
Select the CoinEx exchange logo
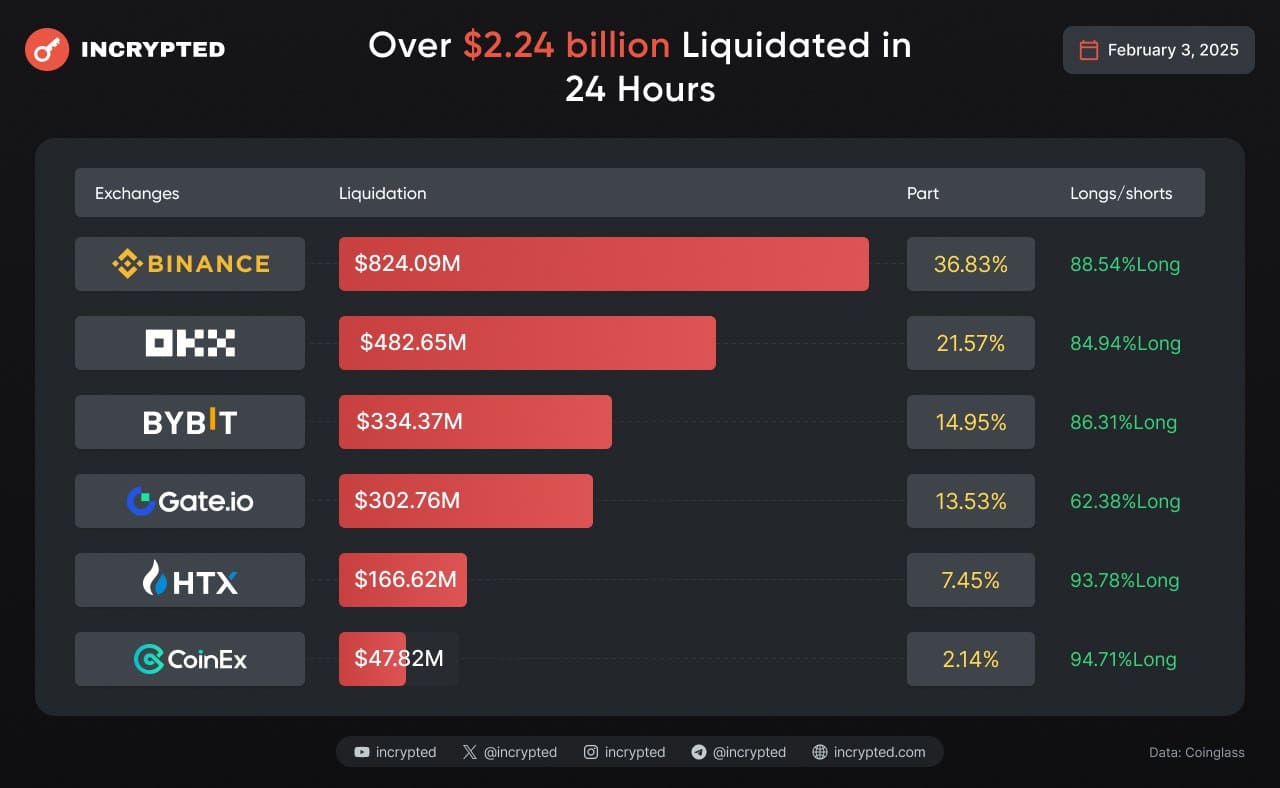[190, 659]
